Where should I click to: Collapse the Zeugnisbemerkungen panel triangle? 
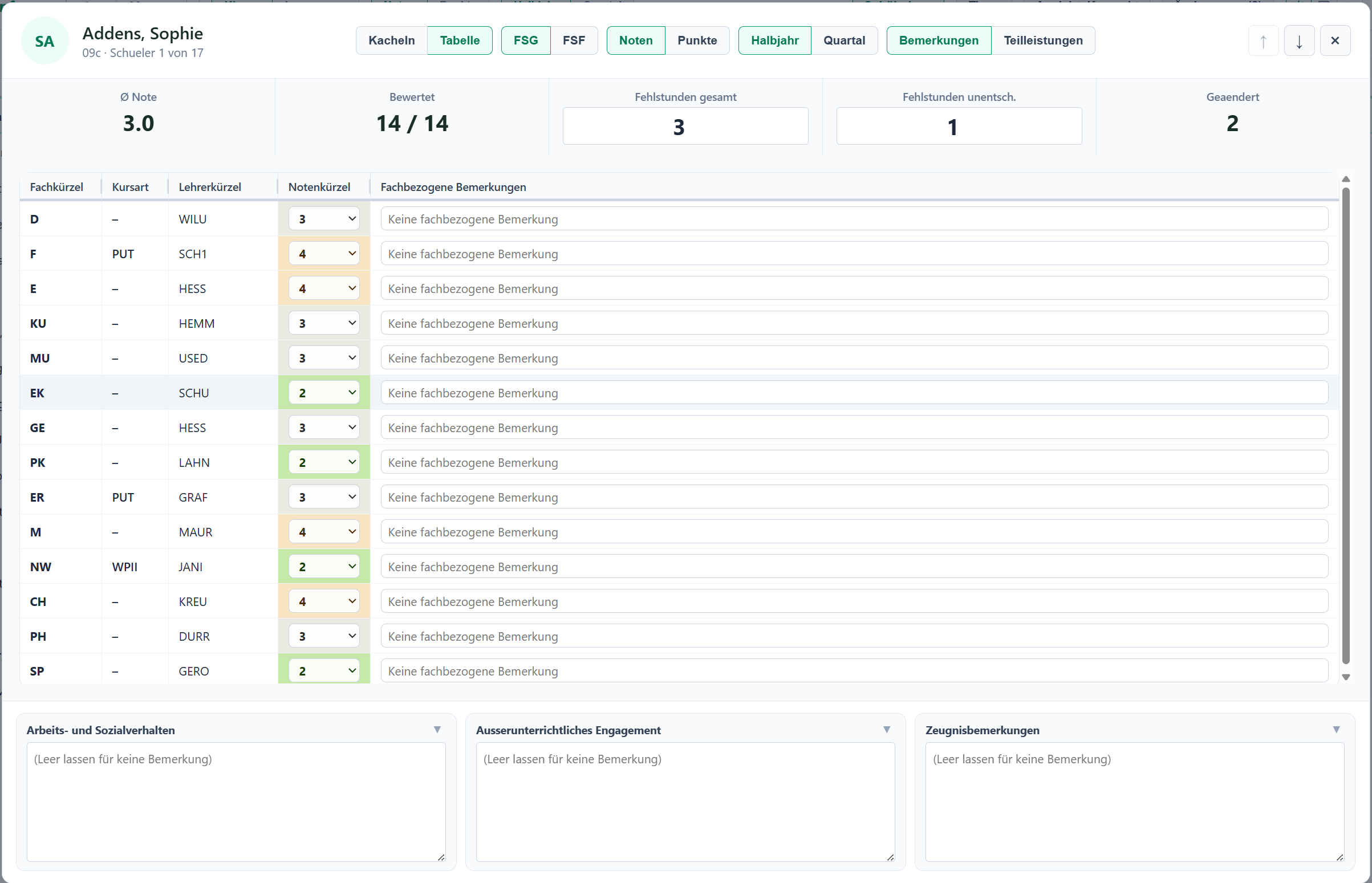point(1337,729)
